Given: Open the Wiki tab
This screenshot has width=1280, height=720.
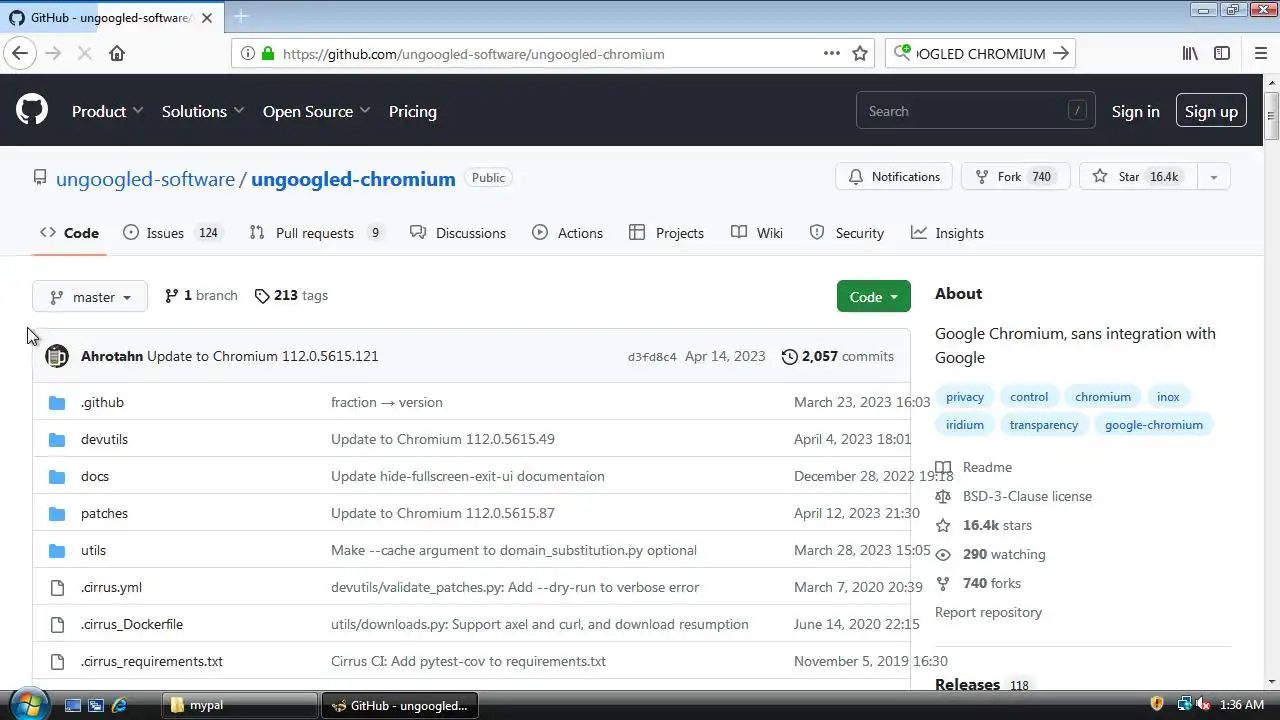Looking at the screenshot, I should (757, 233).
